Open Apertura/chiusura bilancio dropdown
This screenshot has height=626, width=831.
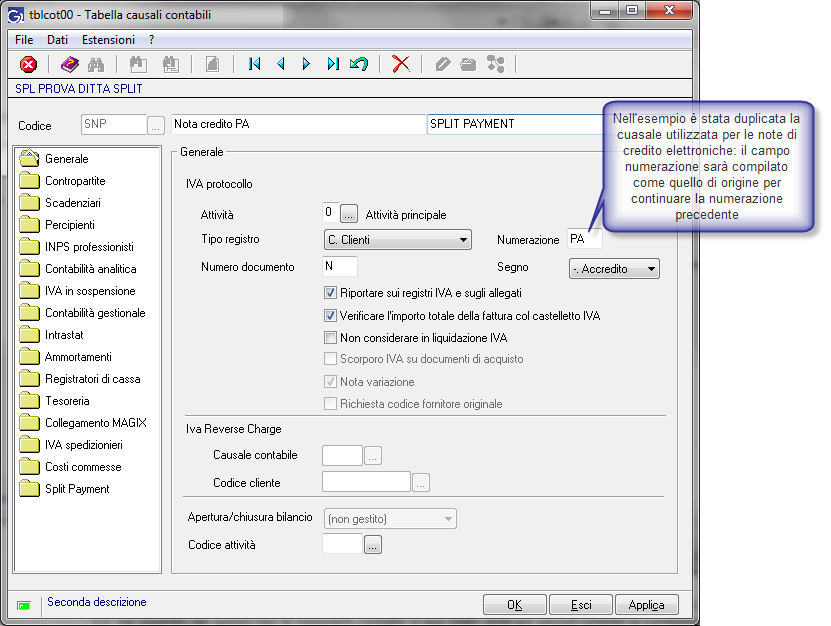pyautogui.click(x=390, y=518)
